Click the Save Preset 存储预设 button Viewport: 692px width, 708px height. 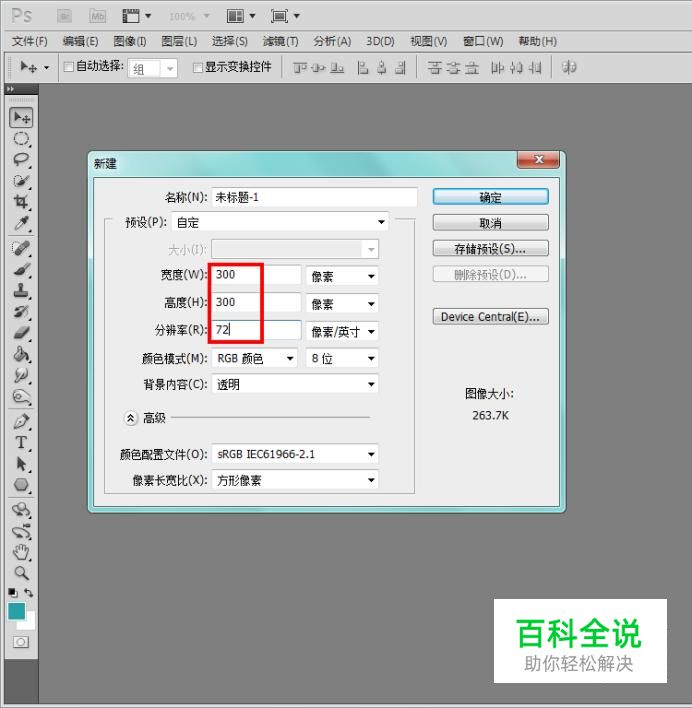491,248
